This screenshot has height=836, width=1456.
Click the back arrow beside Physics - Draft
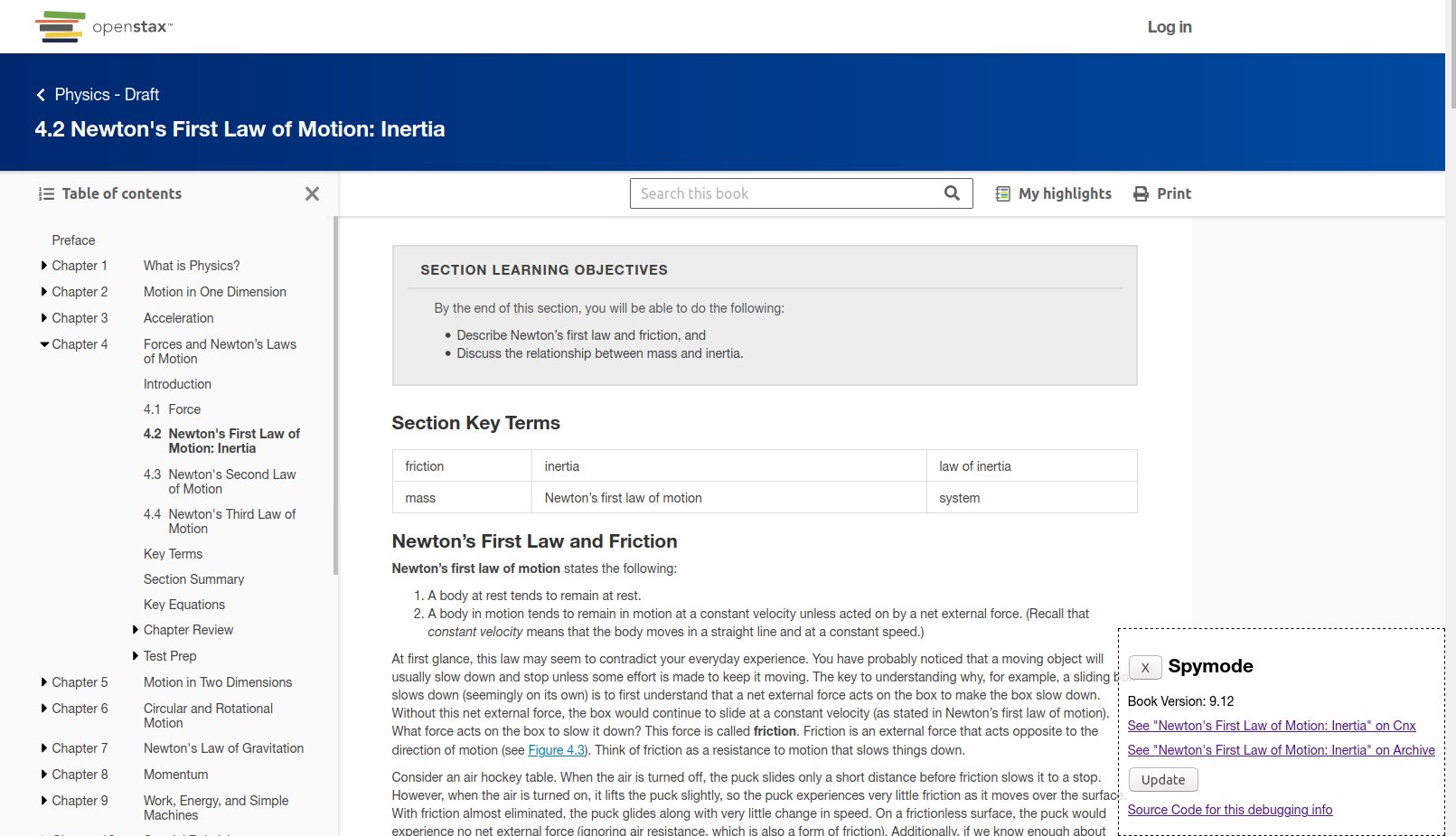pos(40,94)
